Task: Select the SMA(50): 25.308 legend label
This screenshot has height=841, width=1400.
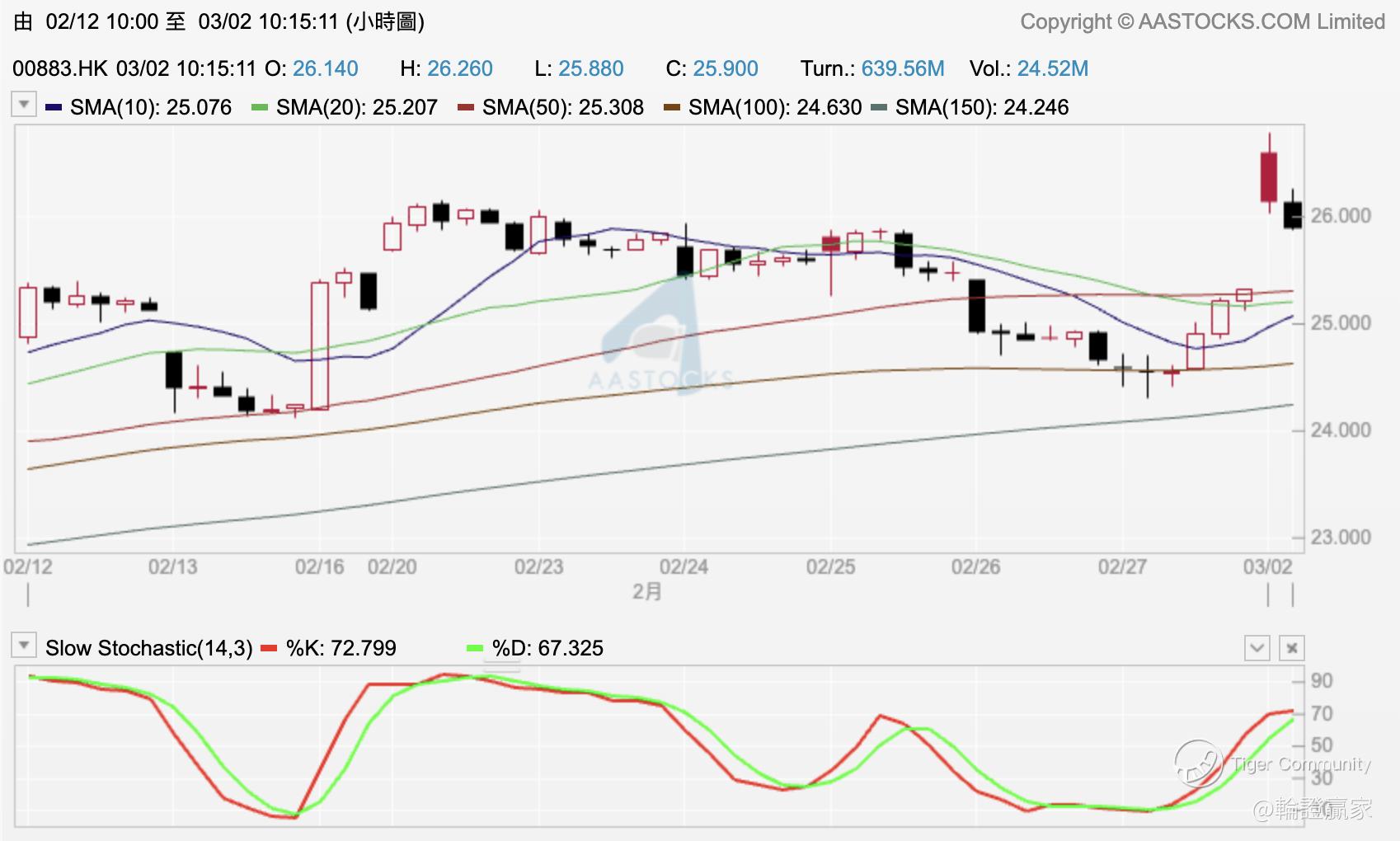Action: (x=563, y=107)
